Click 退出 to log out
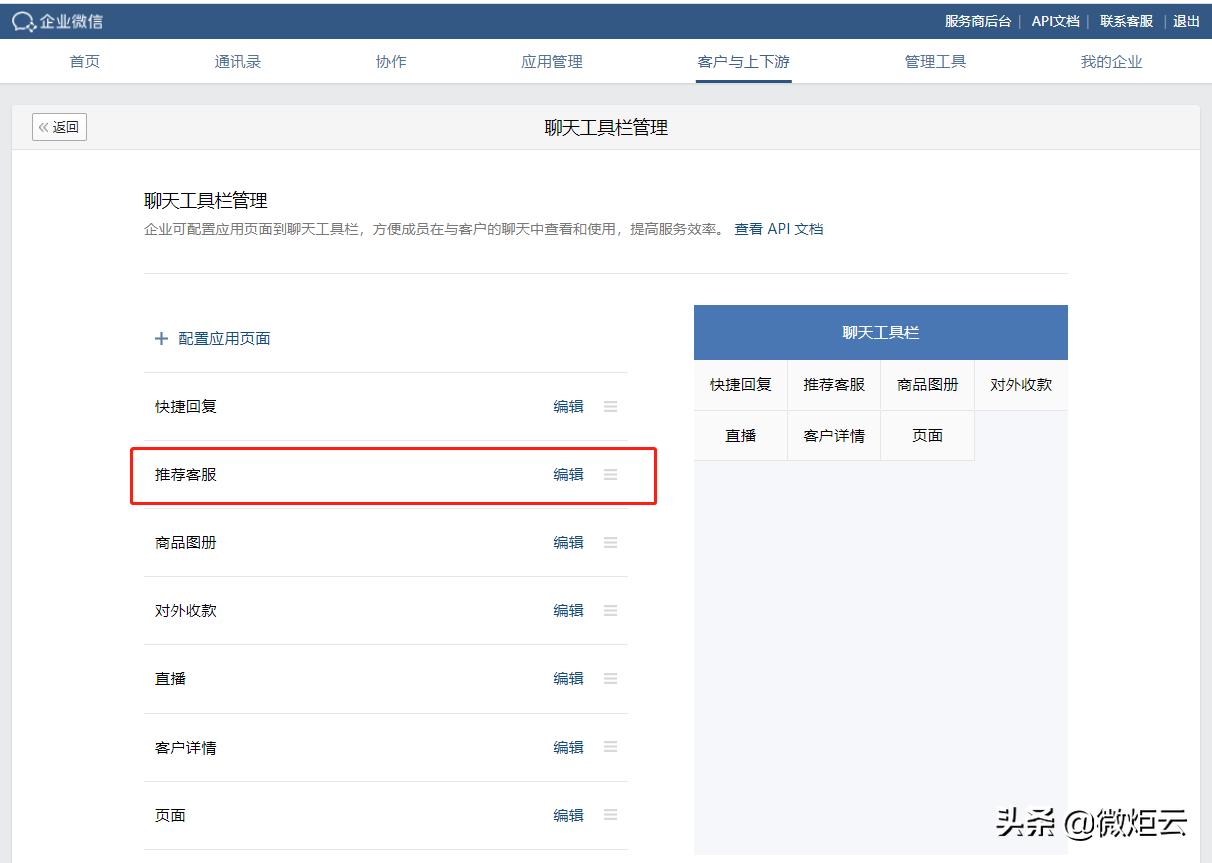Screen dimensions: 1212x863 [x=1186, y=20]
